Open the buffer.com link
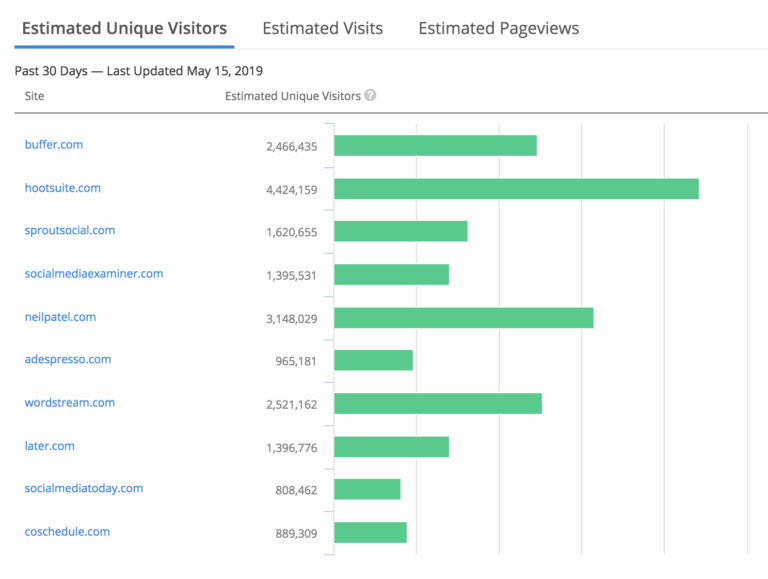This screenshot has height=579, width=768. [x=54, y=145]
